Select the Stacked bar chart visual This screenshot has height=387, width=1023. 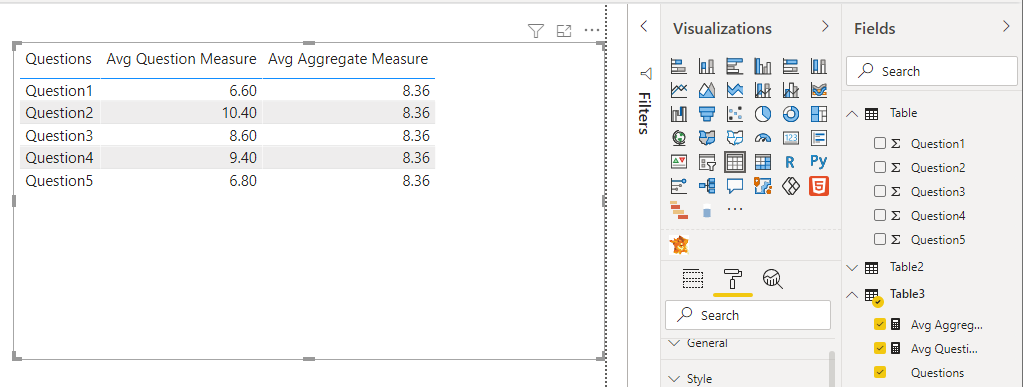pos(679,66)
